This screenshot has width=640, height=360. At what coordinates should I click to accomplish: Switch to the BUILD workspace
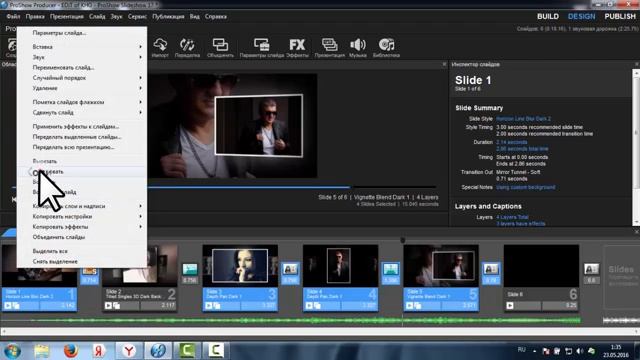548,16
